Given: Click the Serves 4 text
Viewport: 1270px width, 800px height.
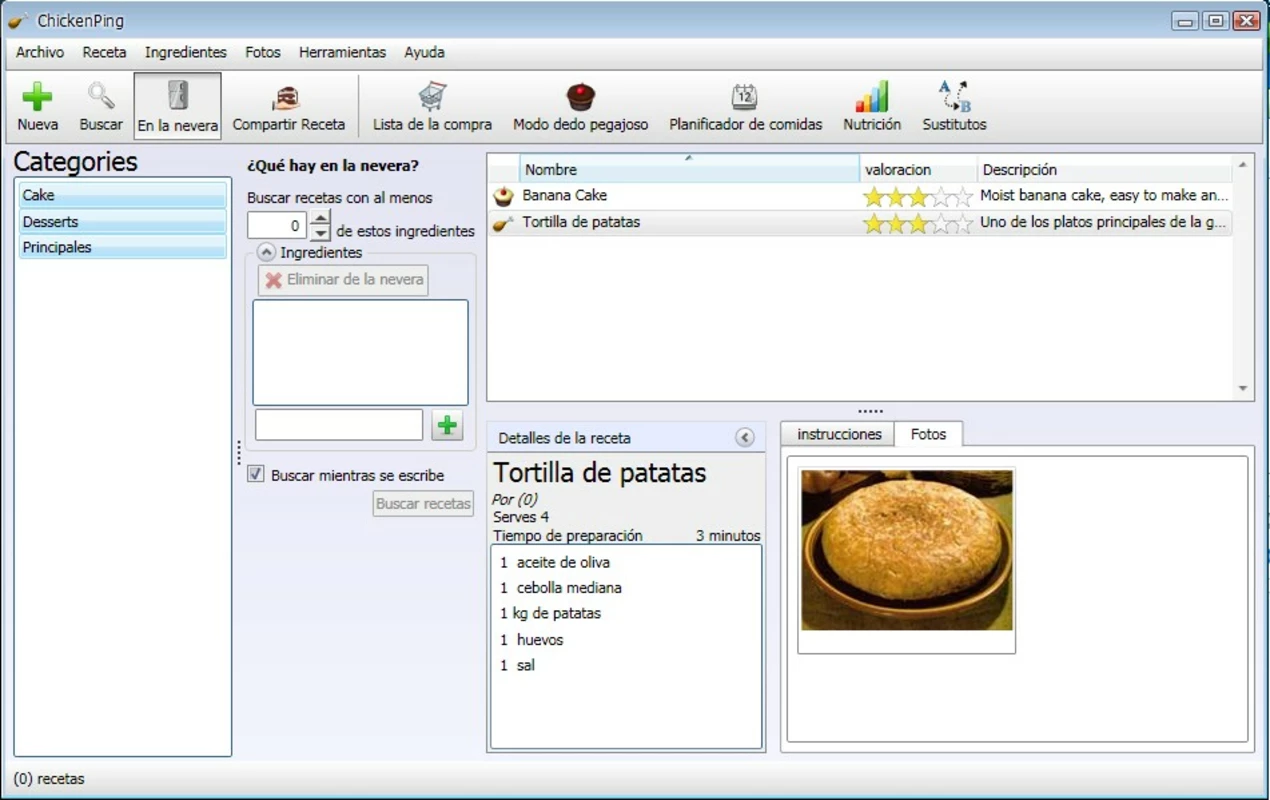Looking at the screenshot, I should (x=521, y=517).
